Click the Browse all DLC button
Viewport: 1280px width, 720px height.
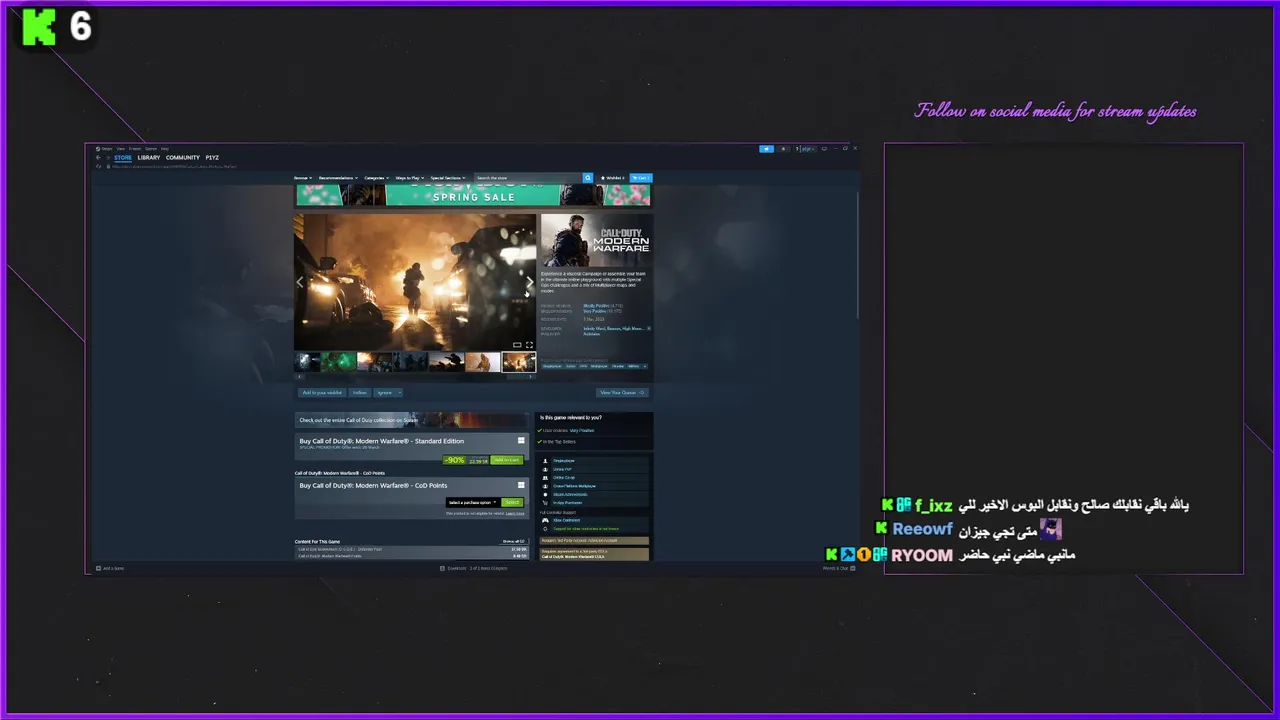pyautogui.click(x=513, y=541)
